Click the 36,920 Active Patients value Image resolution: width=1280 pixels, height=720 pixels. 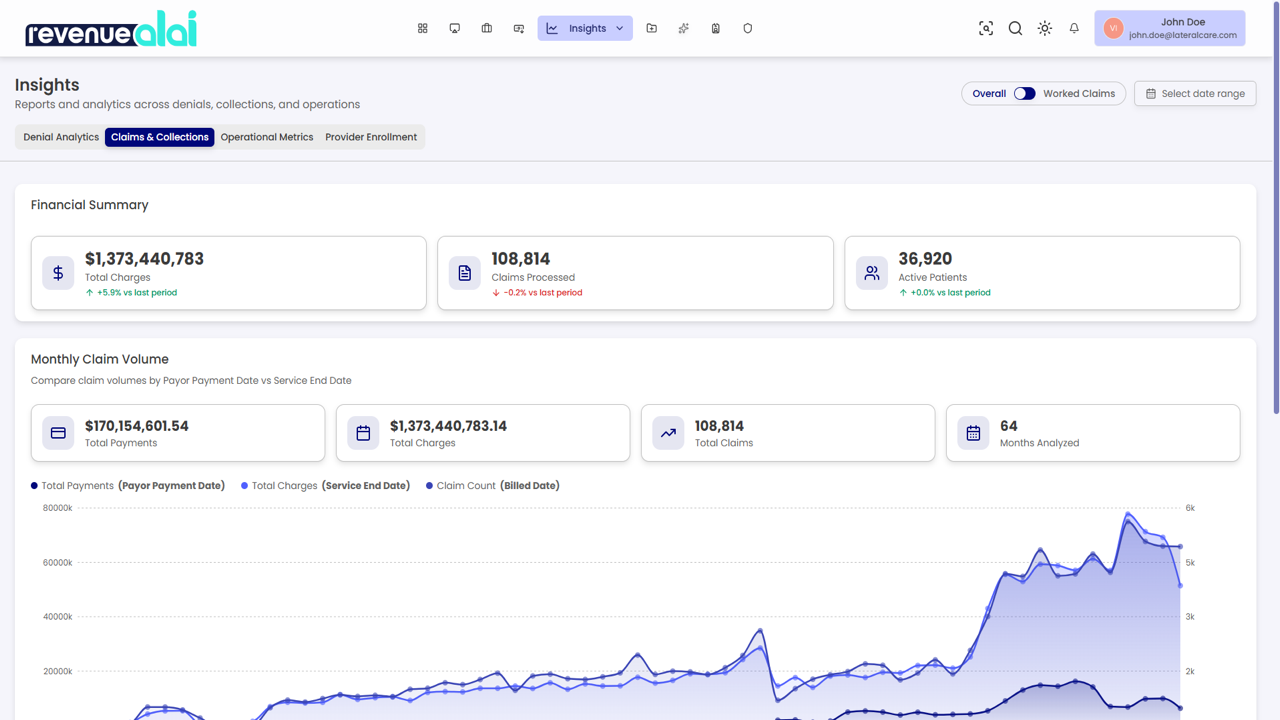pyautogui.click(x=925, y=259)
